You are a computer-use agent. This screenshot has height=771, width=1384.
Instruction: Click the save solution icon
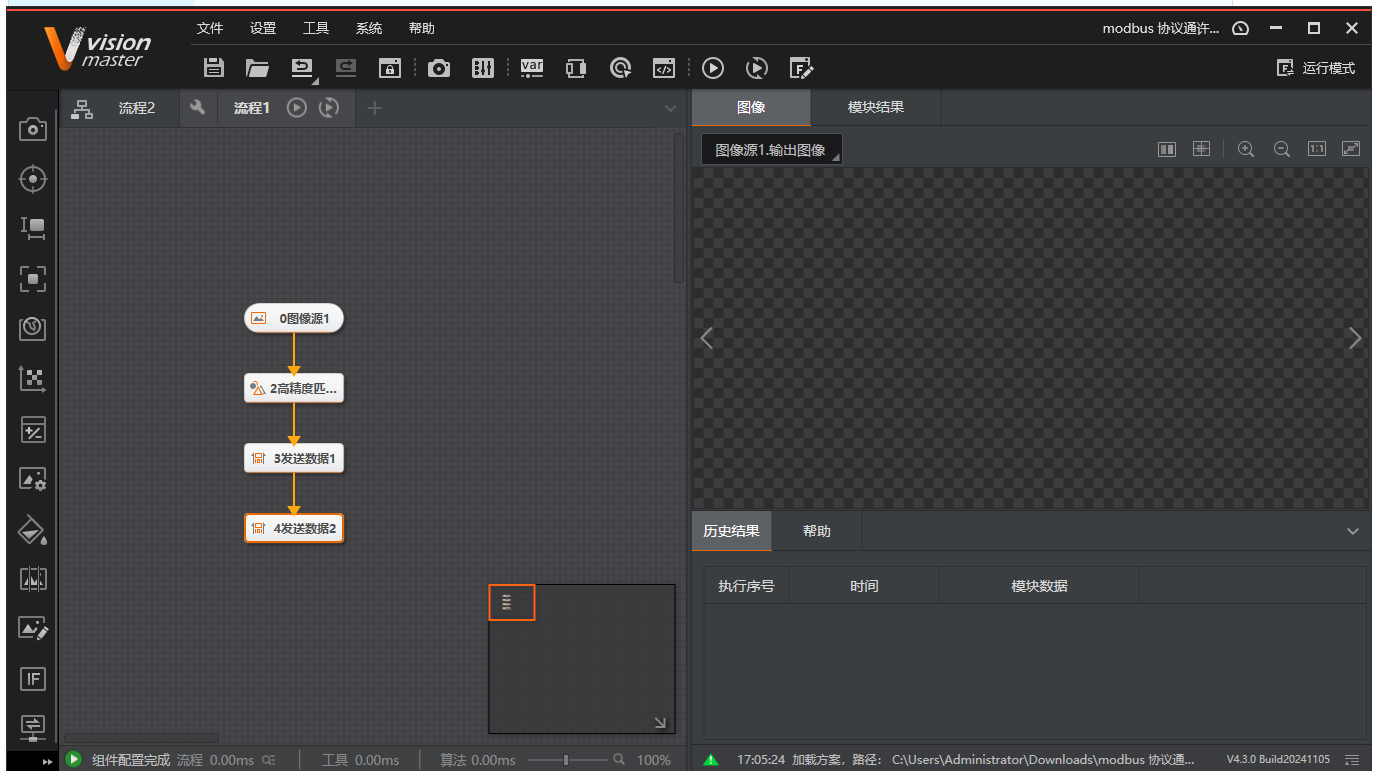pyautogui.click(x=213, y=68)
